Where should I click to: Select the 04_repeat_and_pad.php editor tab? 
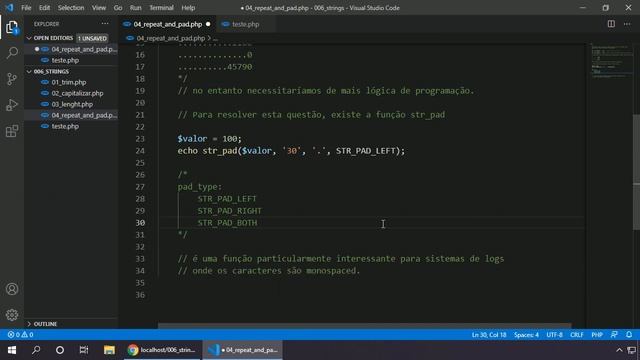(167, 24)
